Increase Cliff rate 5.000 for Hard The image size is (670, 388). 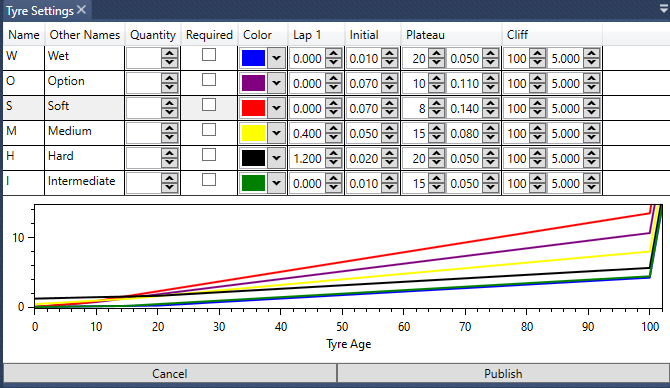tap(592, 153)
